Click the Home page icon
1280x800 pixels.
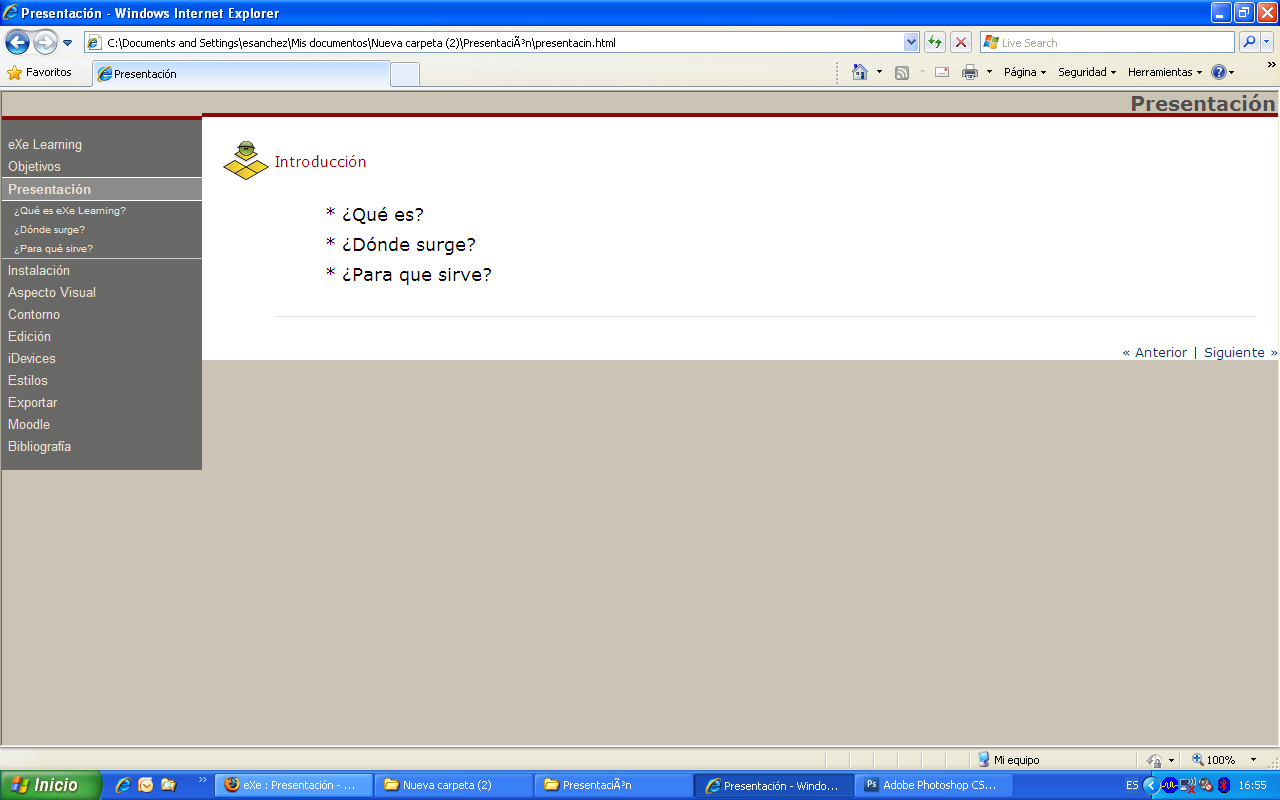point(859,72)
